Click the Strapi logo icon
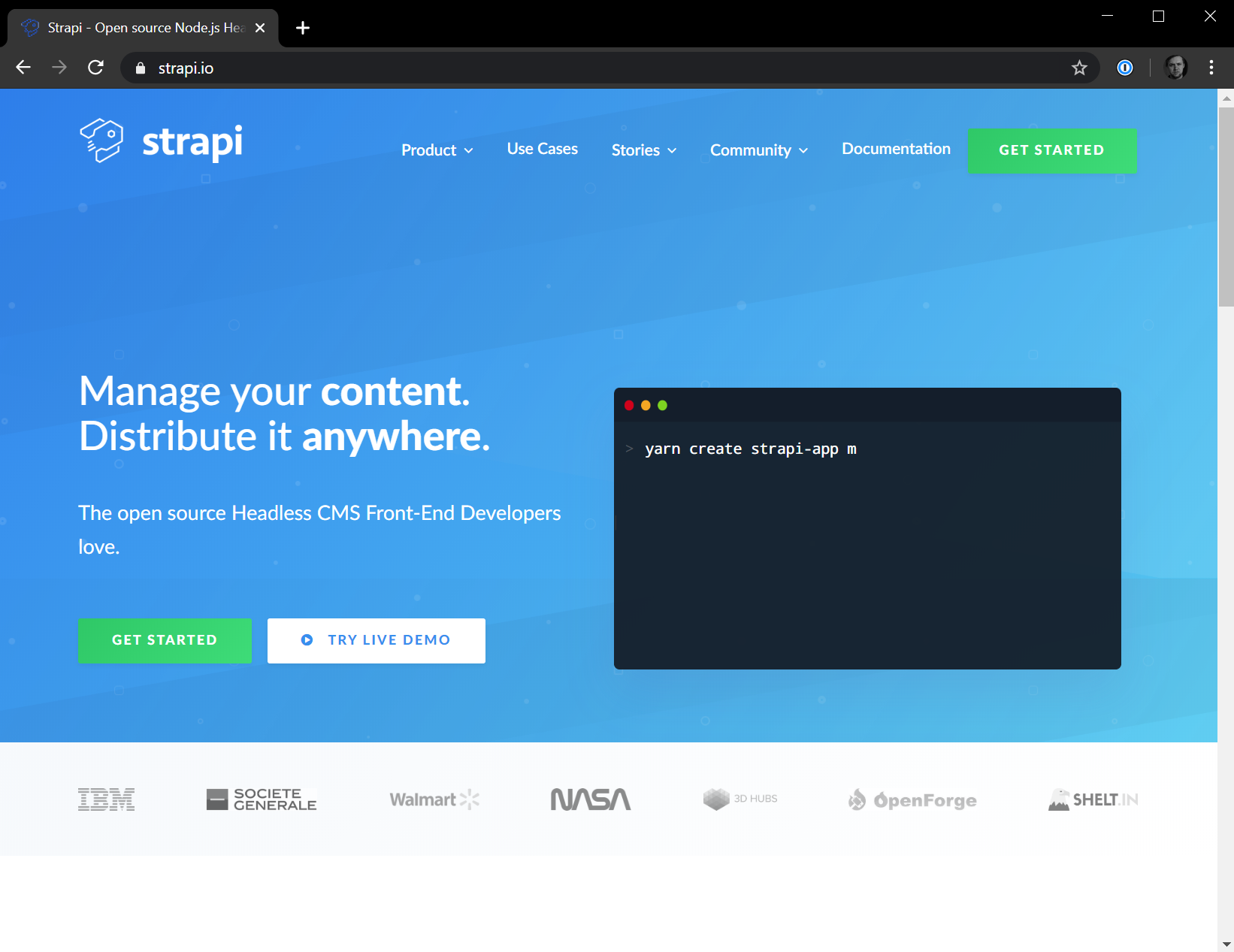The image size is (1234, 952). [x=101, y=141]
